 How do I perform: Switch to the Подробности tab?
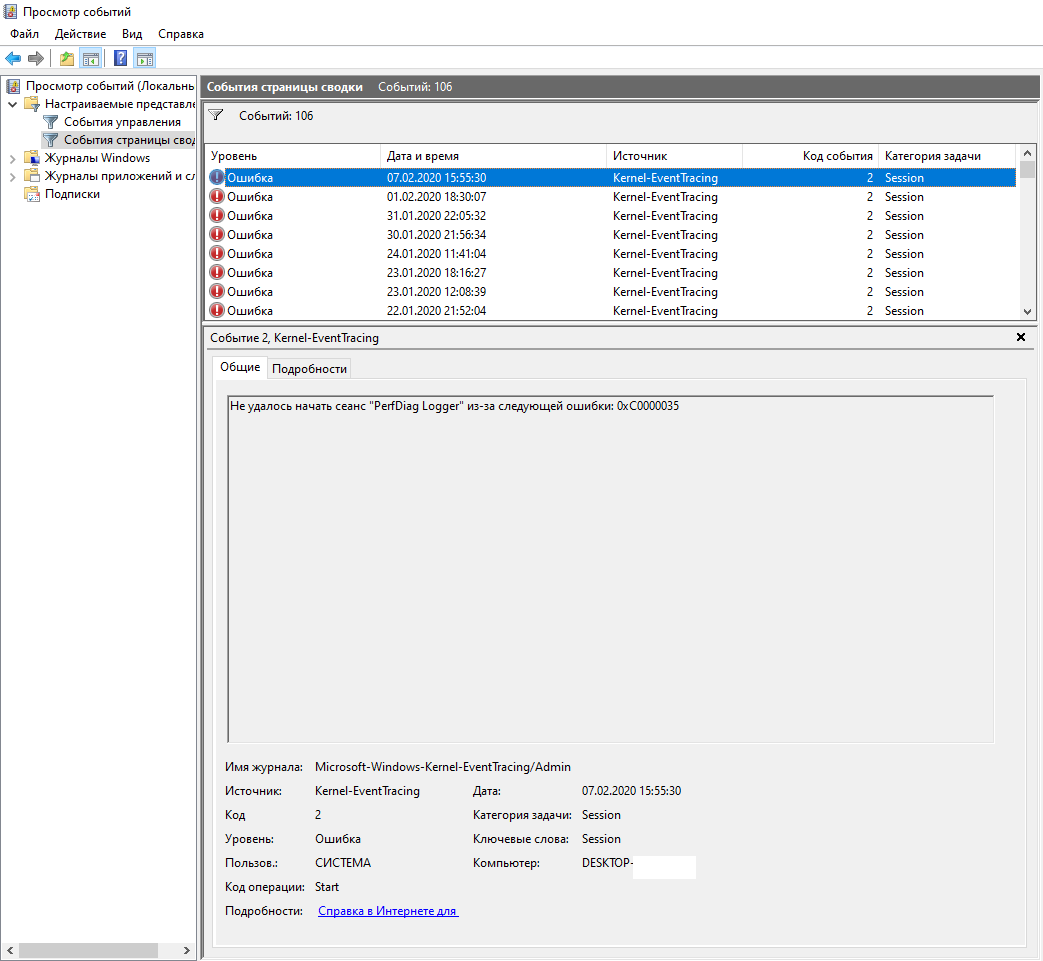click(x=309, y=368)
